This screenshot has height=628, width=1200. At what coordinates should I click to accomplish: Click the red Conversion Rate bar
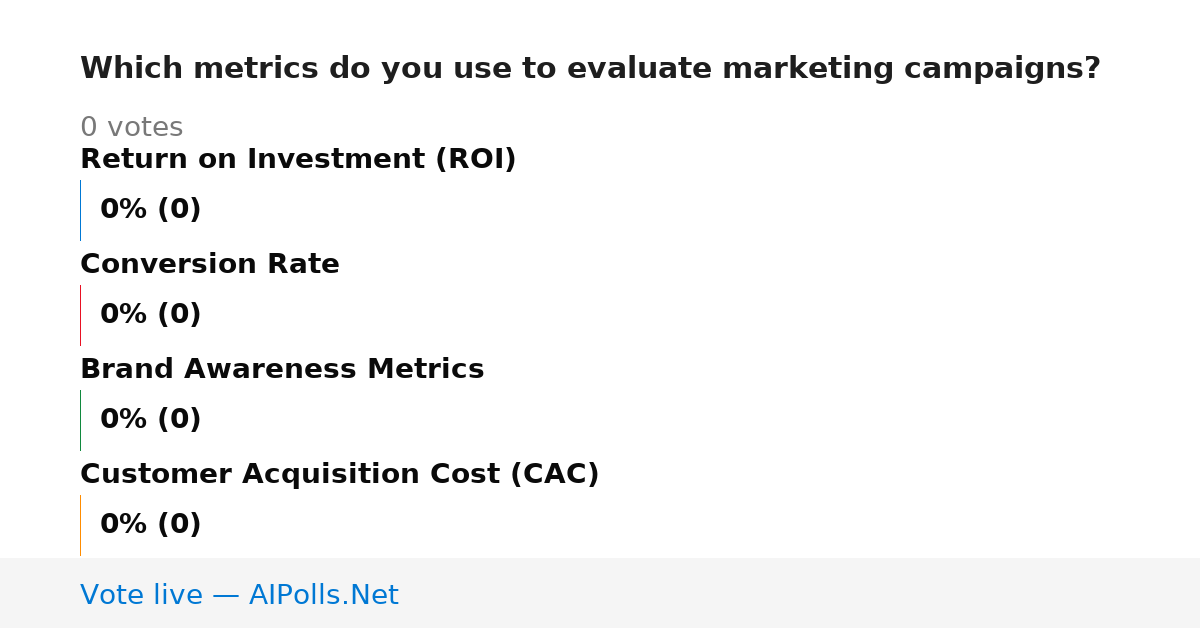click(x=80, y=315)
